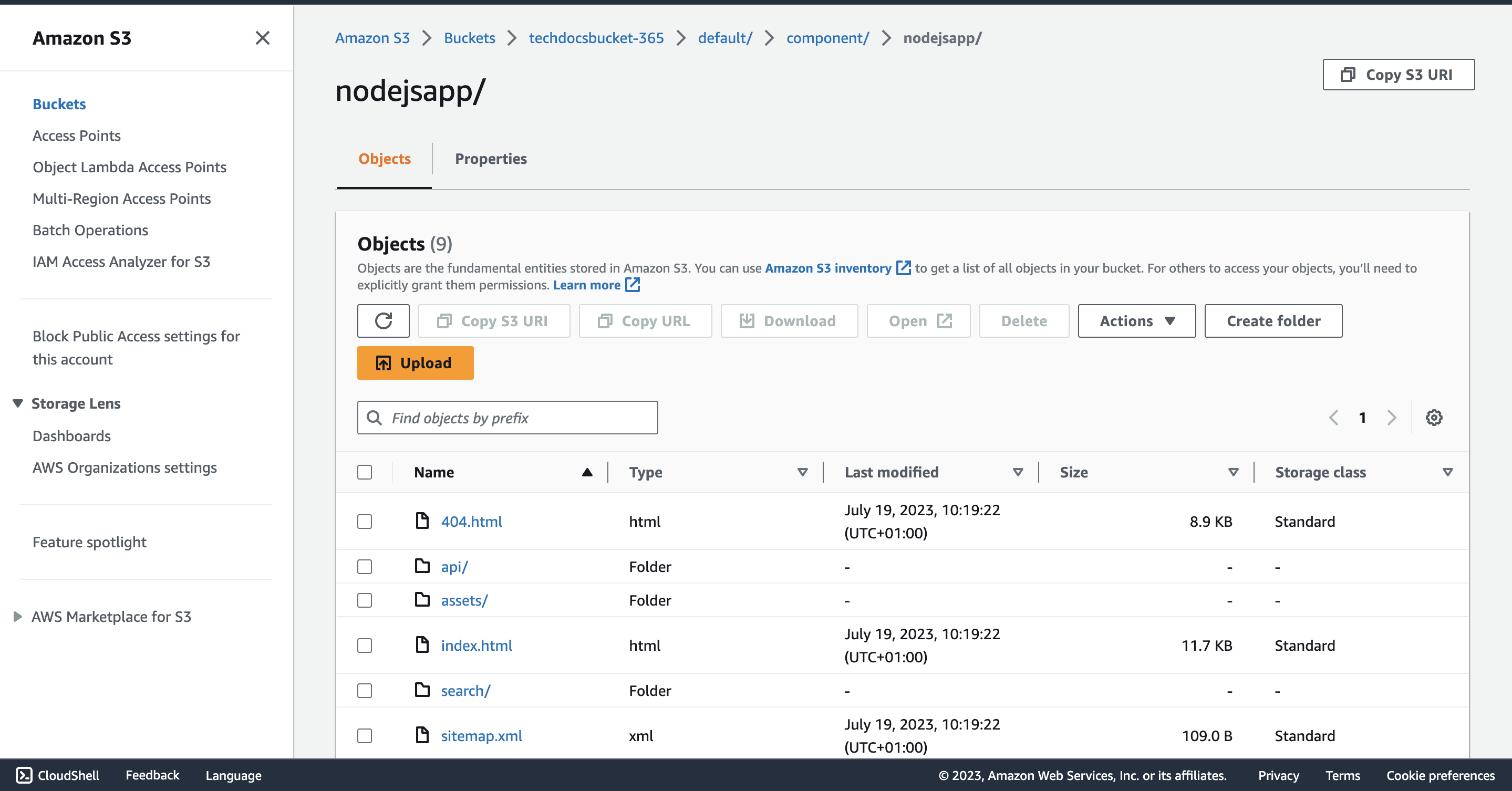This screenshot has width=1512, height=791.
Task: Open Object Lambda Access Points
Action: 129,168
